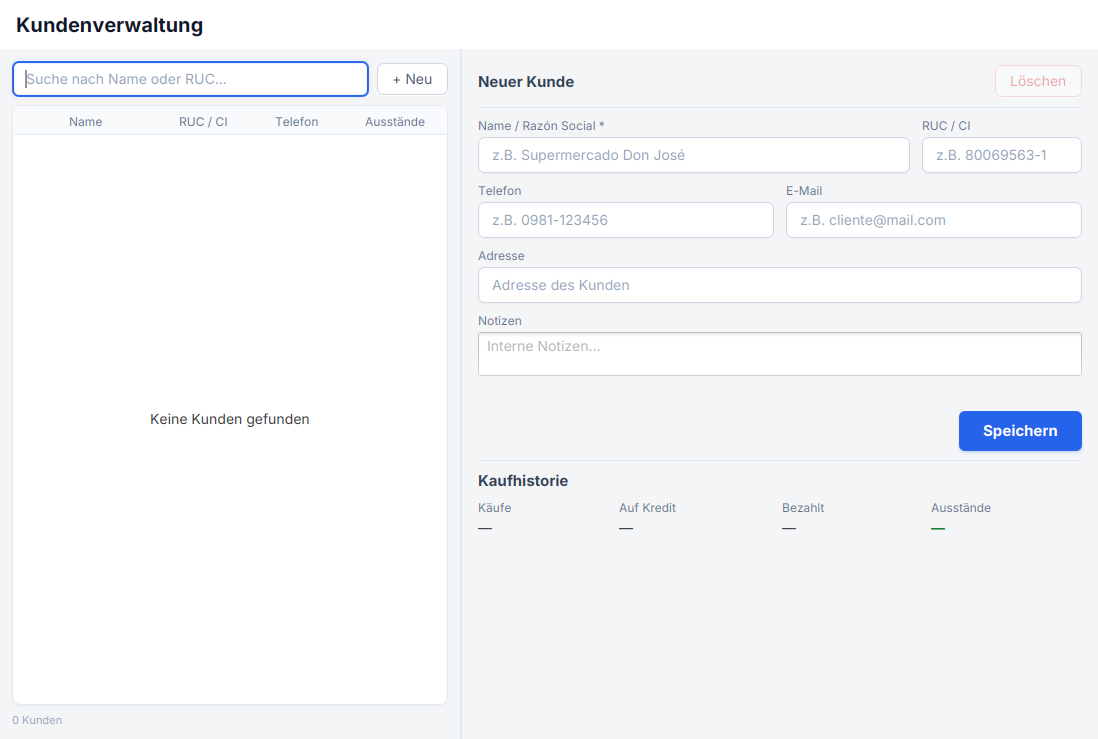1098x739 pixels.
Task: Click the RUC / CI field in the form
Action: (x=1001, y=155)
